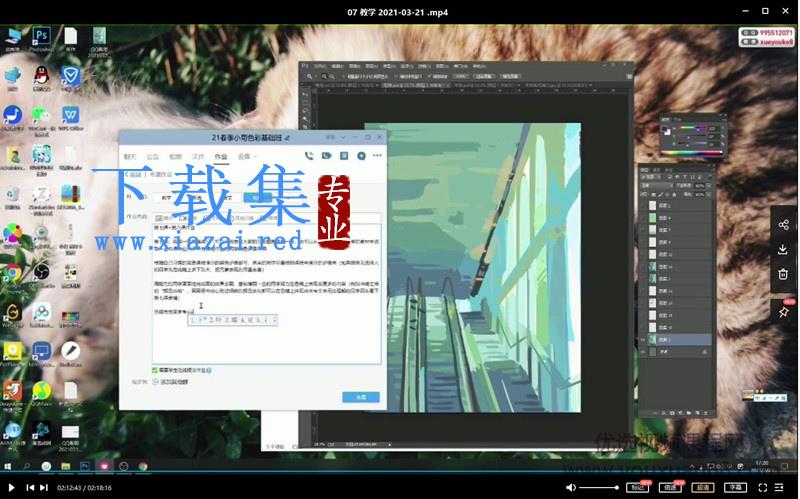Open the Windows Start menu in recorded taskbar
The height and width of the screenshot is (499, 800).
coord(7,466)
